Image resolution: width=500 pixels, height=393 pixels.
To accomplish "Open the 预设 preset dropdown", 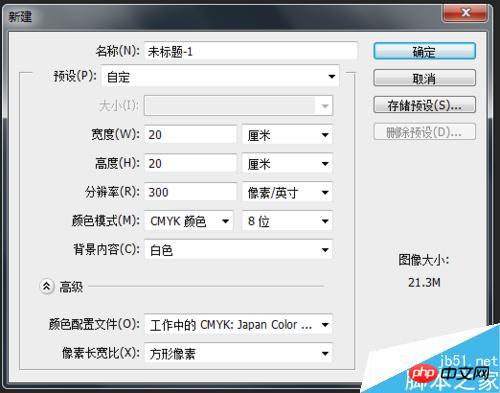I will 220,76.
